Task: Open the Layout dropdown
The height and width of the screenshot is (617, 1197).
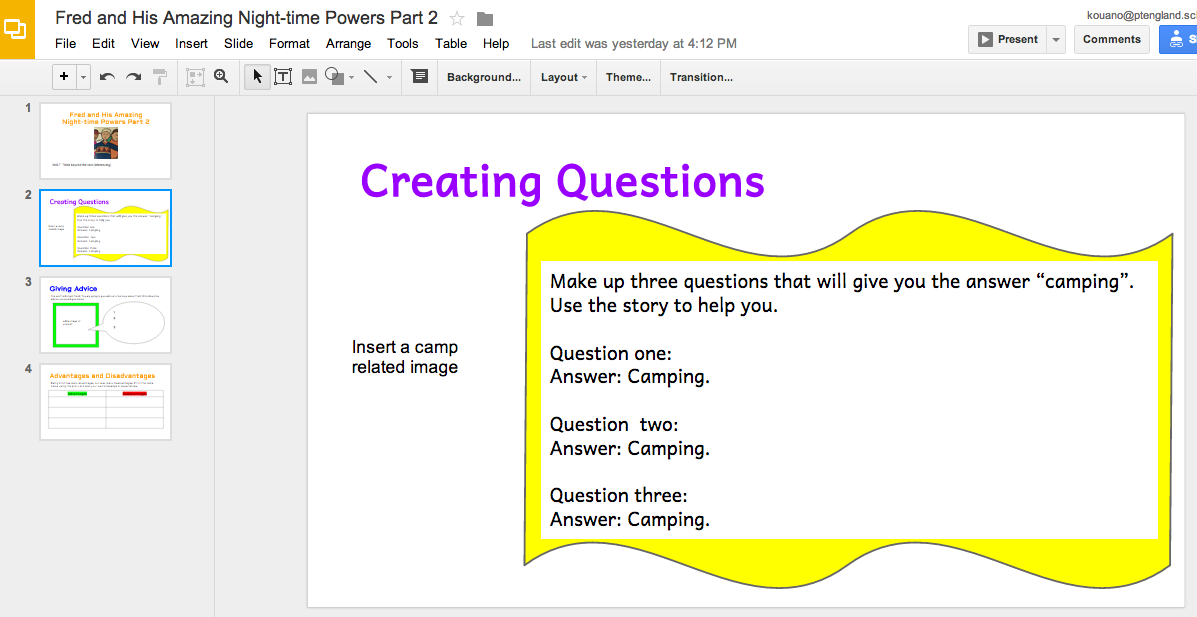Action: 563,77
